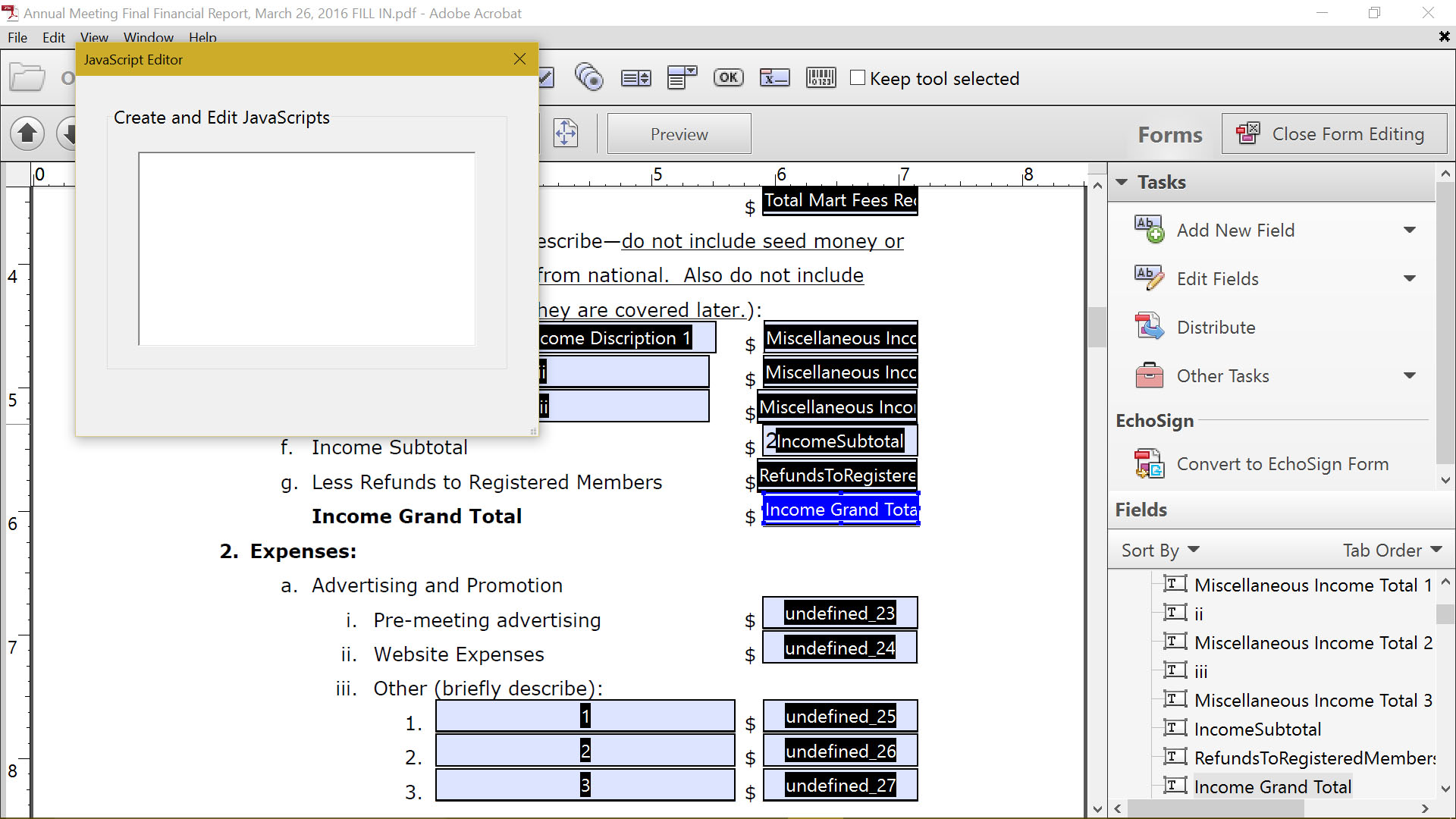Viewport: 1456px width, 819px height.
Task: Select IncomeSubtotal in Fields list
Action: 1257,729
